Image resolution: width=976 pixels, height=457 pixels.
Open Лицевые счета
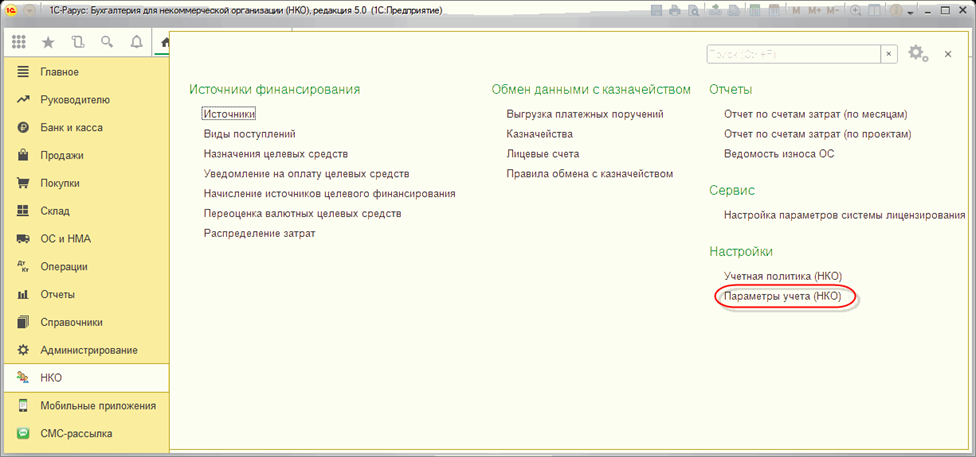pyautogui.click(x=543, y=154)
